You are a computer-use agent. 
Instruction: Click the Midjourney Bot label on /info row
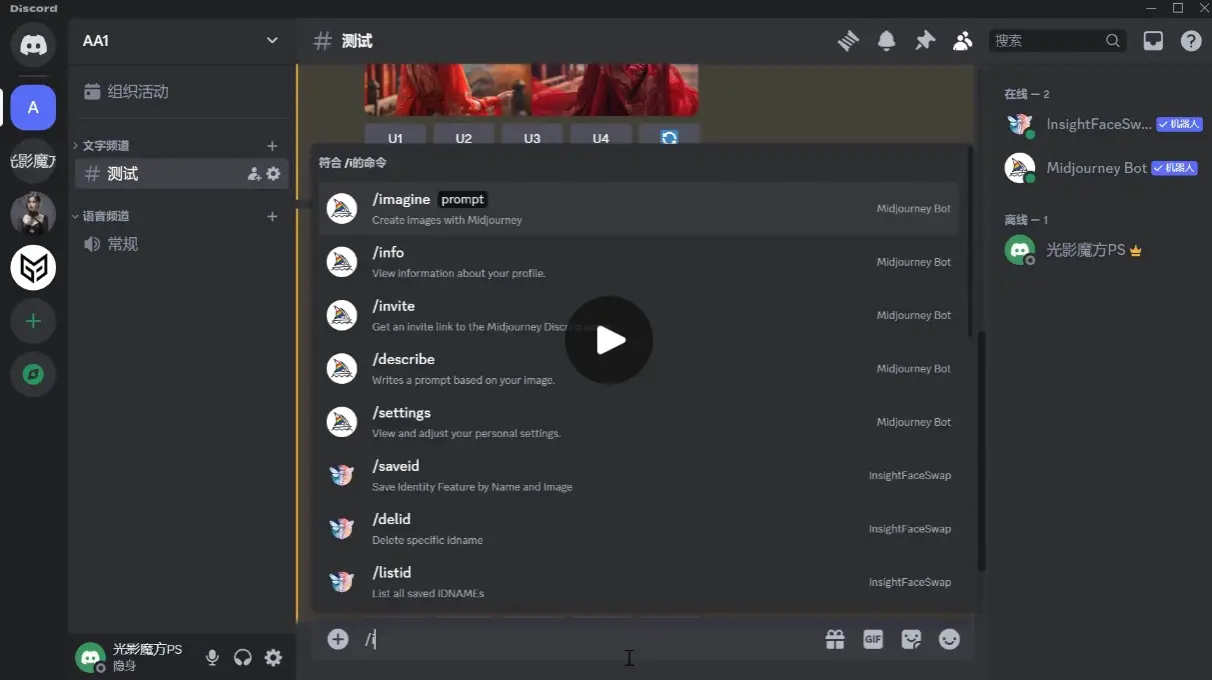pos(914,262)
